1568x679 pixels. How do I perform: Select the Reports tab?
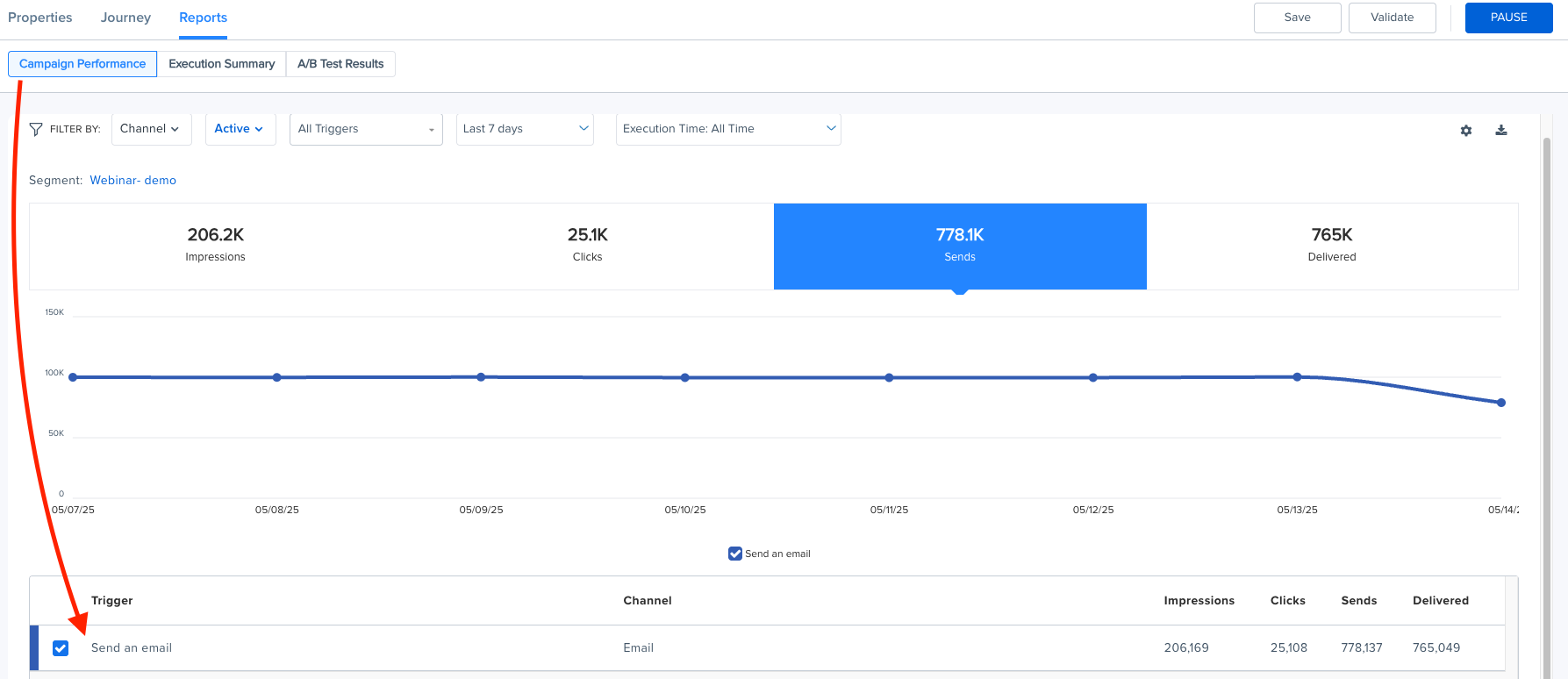pos(203,18)
